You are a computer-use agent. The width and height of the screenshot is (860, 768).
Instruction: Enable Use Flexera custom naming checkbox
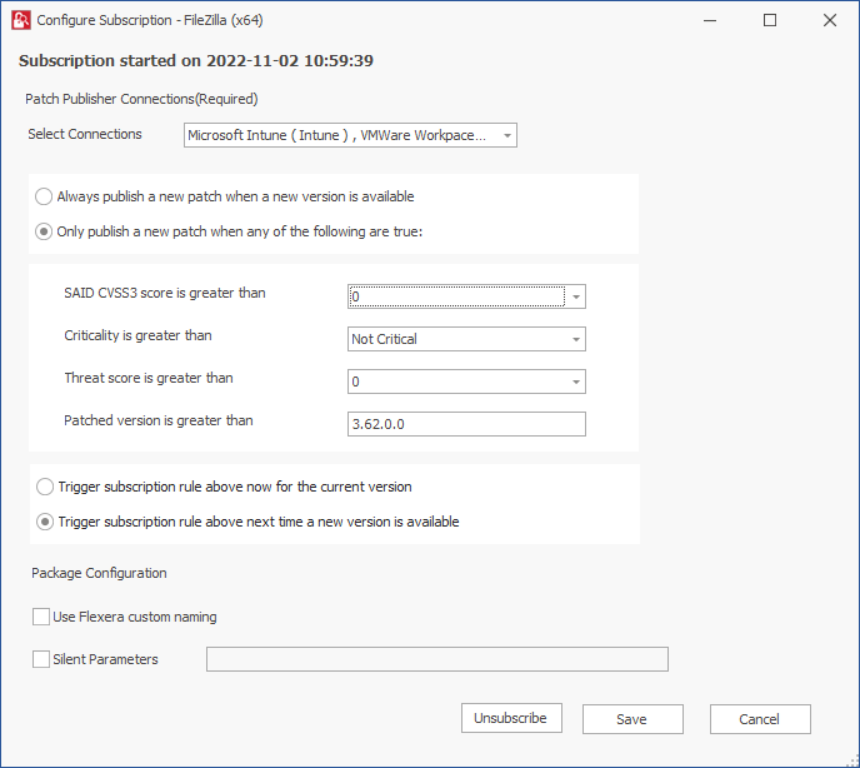[41, 617]
